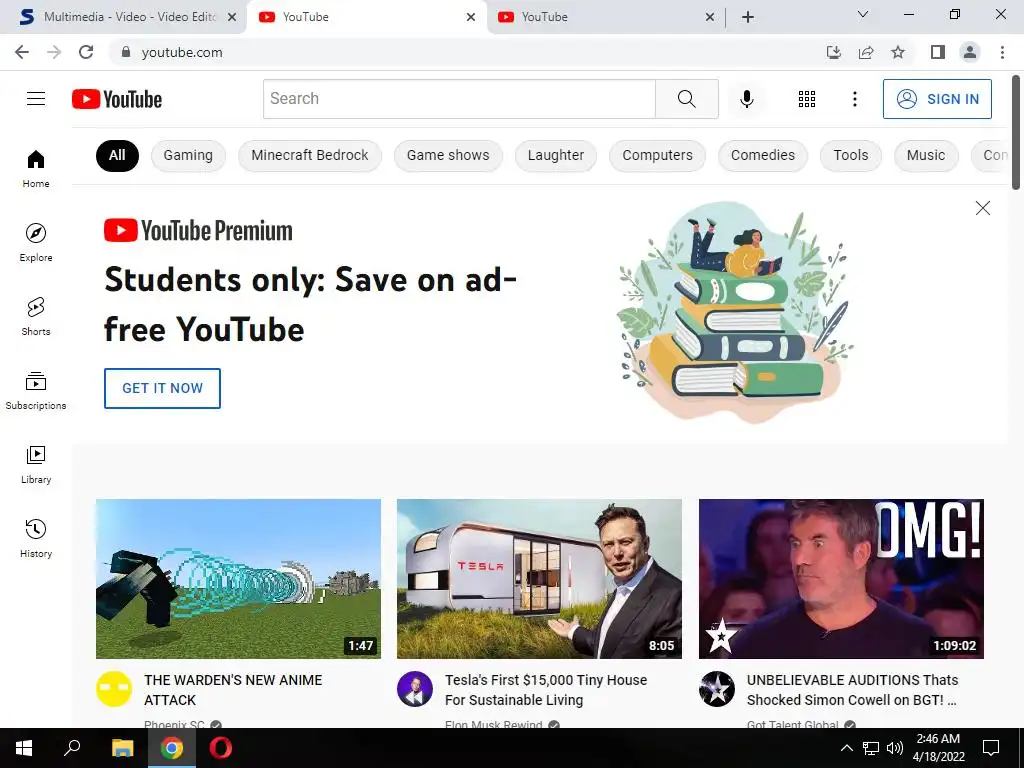Toggle Chrome side panel icon
This screenshot has height=768, width=1024.
938,52
